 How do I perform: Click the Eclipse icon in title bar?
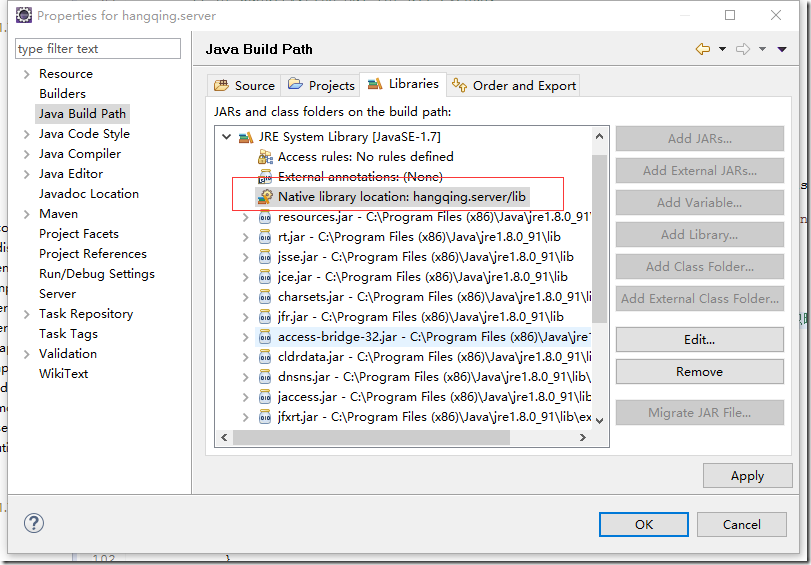pyautogui.click(x=24, y=15)
